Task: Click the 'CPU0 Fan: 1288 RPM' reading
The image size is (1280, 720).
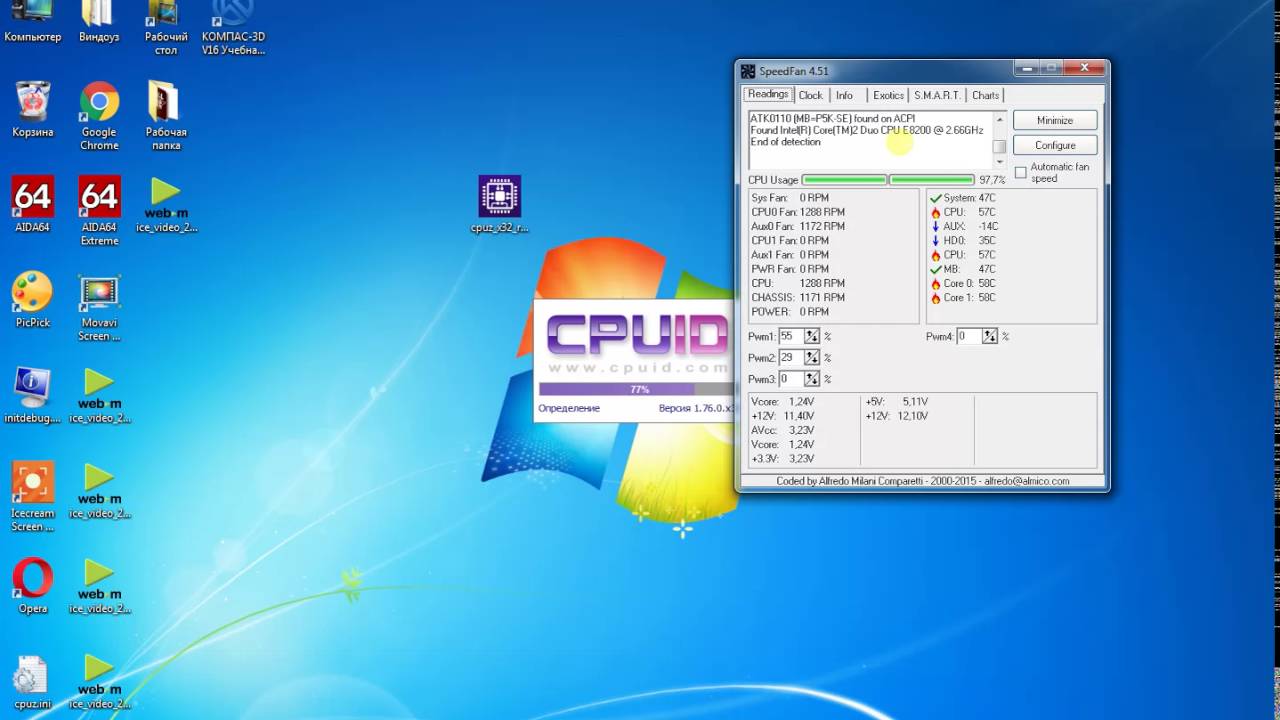Action: (798, 212)
